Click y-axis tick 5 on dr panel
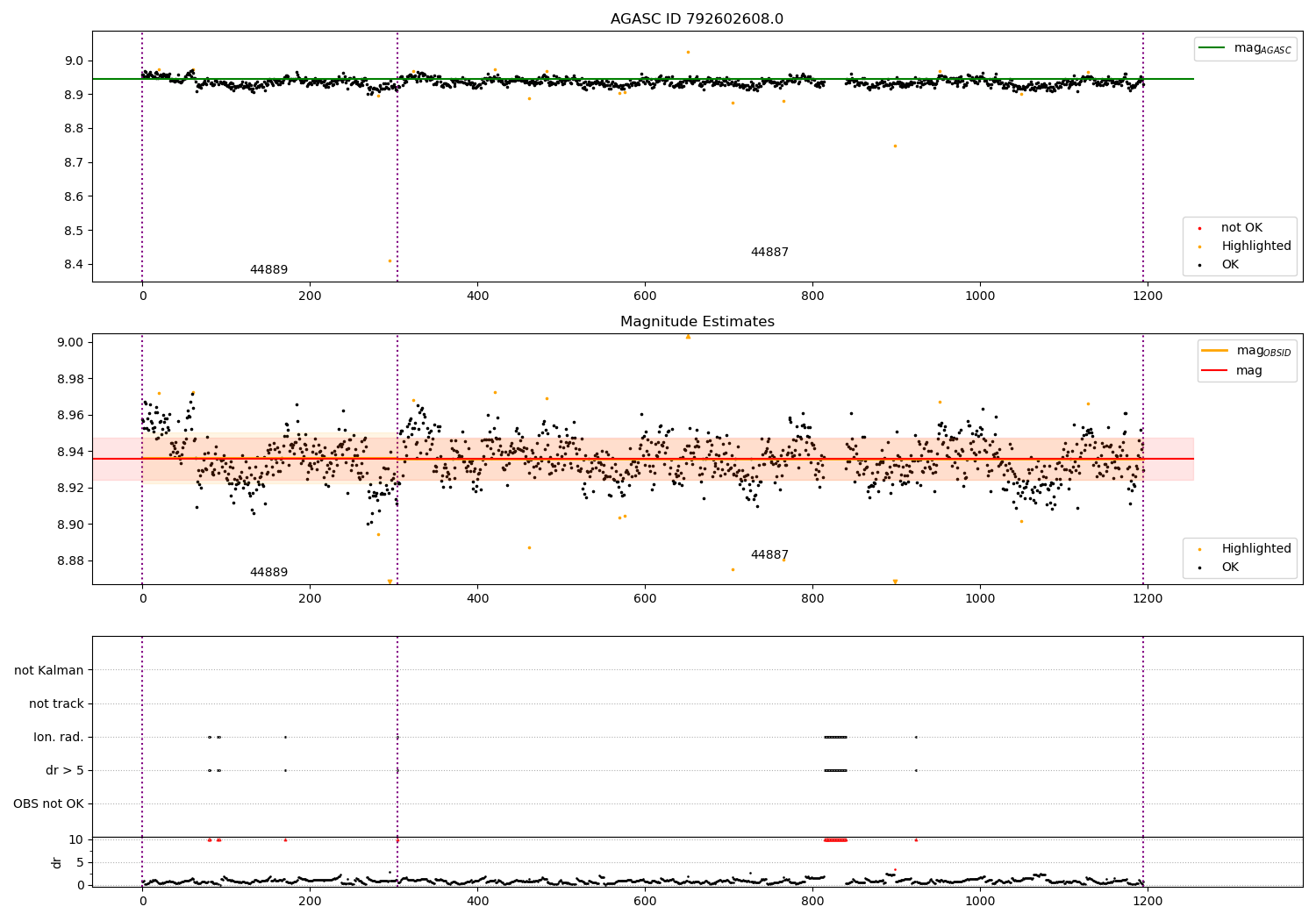The height and width of the screenshot is (921, 1316). [81, 862]
